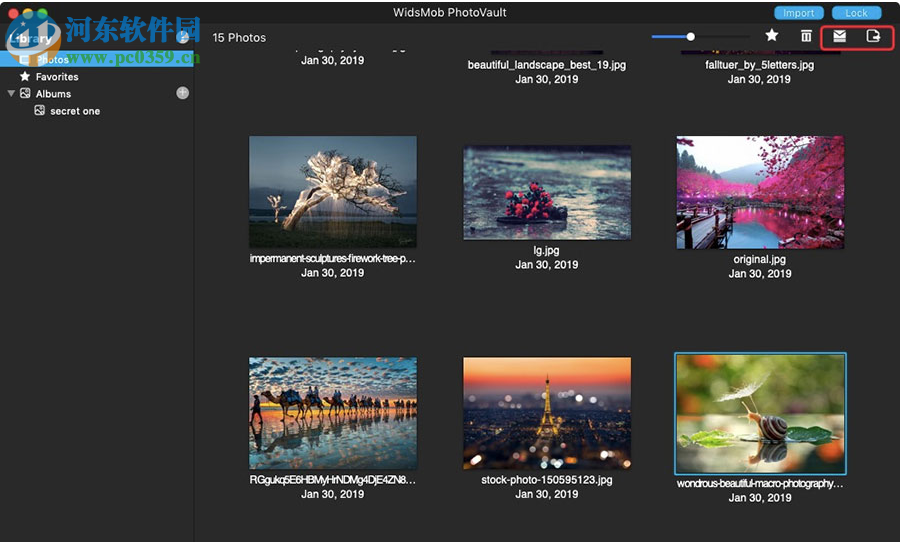902x548 pixels.
Task: Click 'falltuer_by_5letters.jpg' file name
Action: pos(759,65)
